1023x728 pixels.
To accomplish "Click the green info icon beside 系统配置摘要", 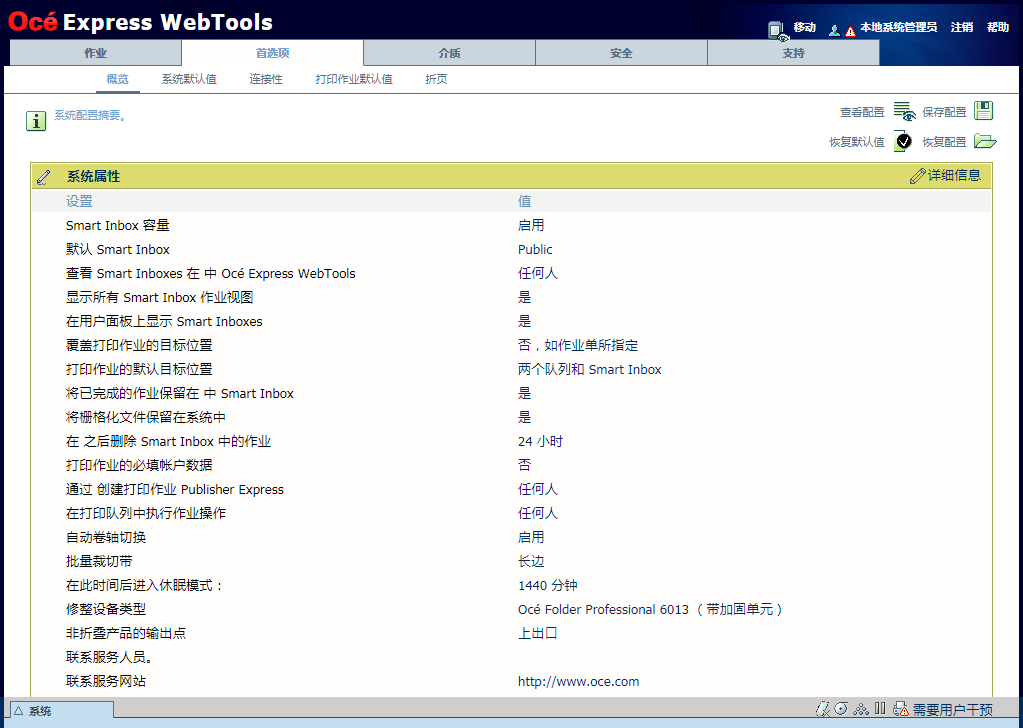I will pyautogui.click(x=36, y=121).
